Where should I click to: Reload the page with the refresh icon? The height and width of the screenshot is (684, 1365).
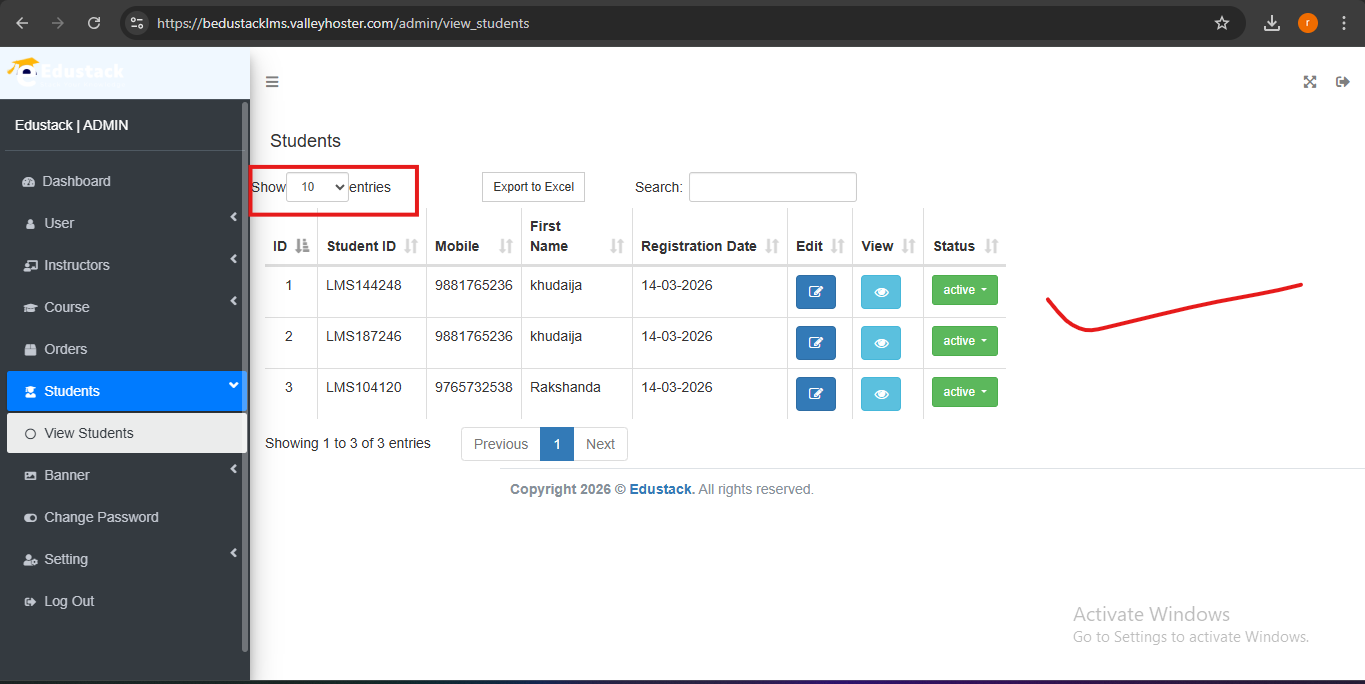pyautogui.click(x=94, y=23)
